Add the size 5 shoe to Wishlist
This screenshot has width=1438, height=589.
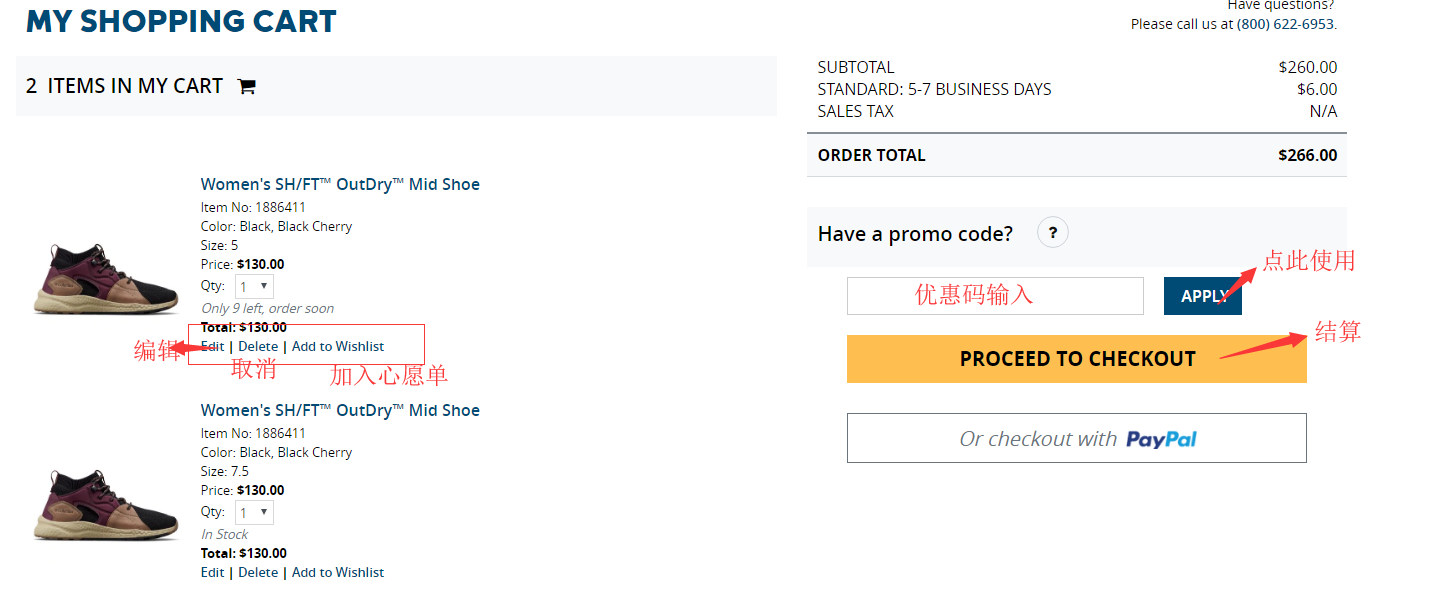click(x=338, y=347)
